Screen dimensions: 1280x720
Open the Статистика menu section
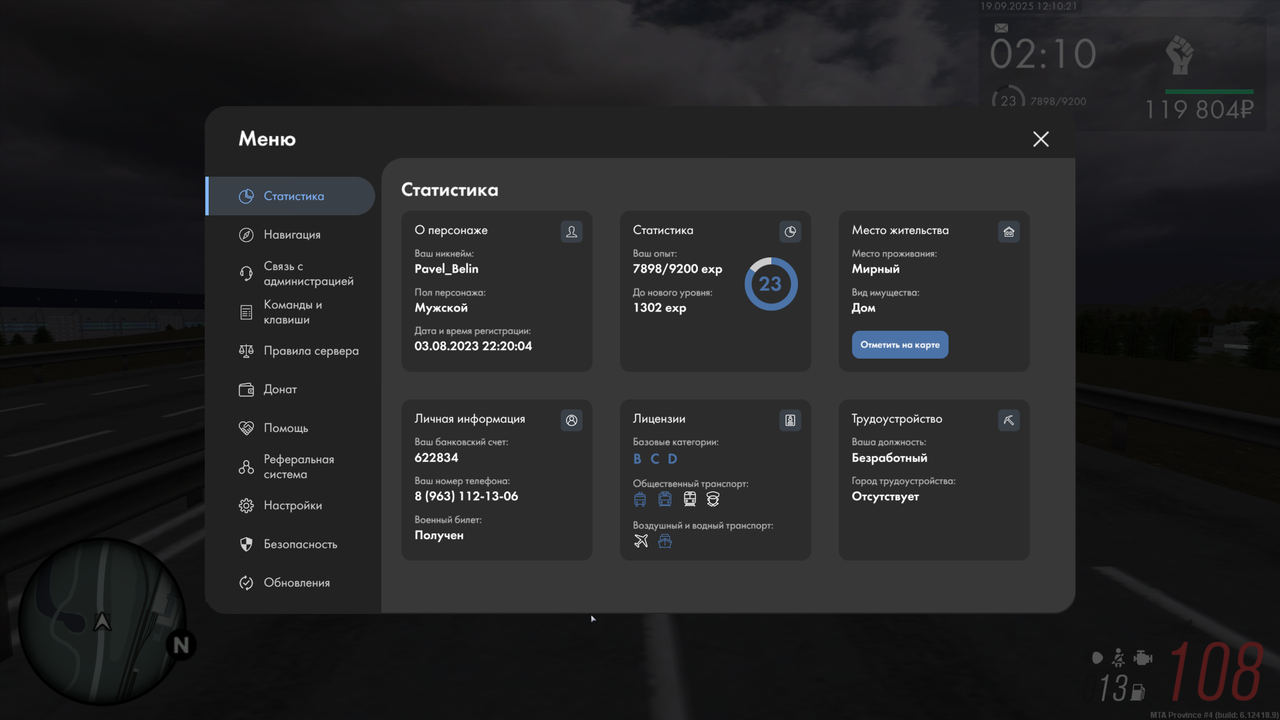(x=290, y=196)
